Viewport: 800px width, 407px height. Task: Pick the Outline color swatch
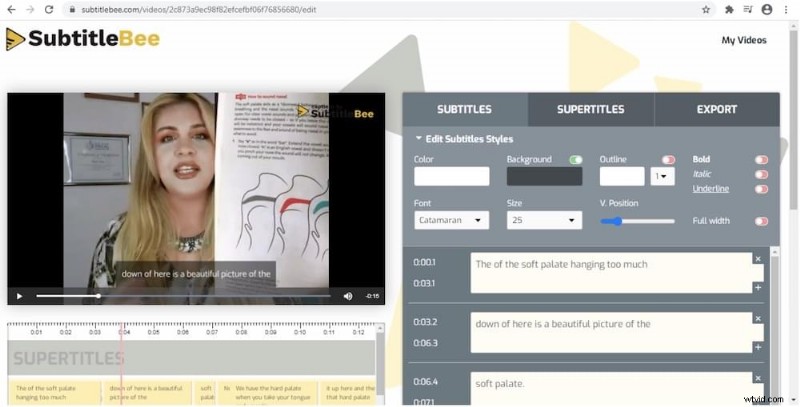pos(622,176)
